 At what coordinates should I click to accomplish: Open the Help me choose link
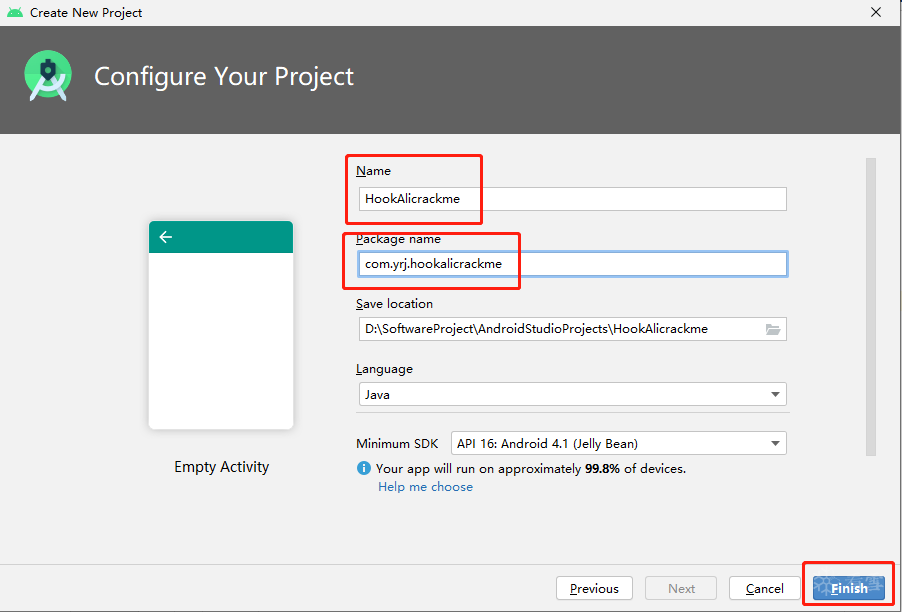point(425,487)
